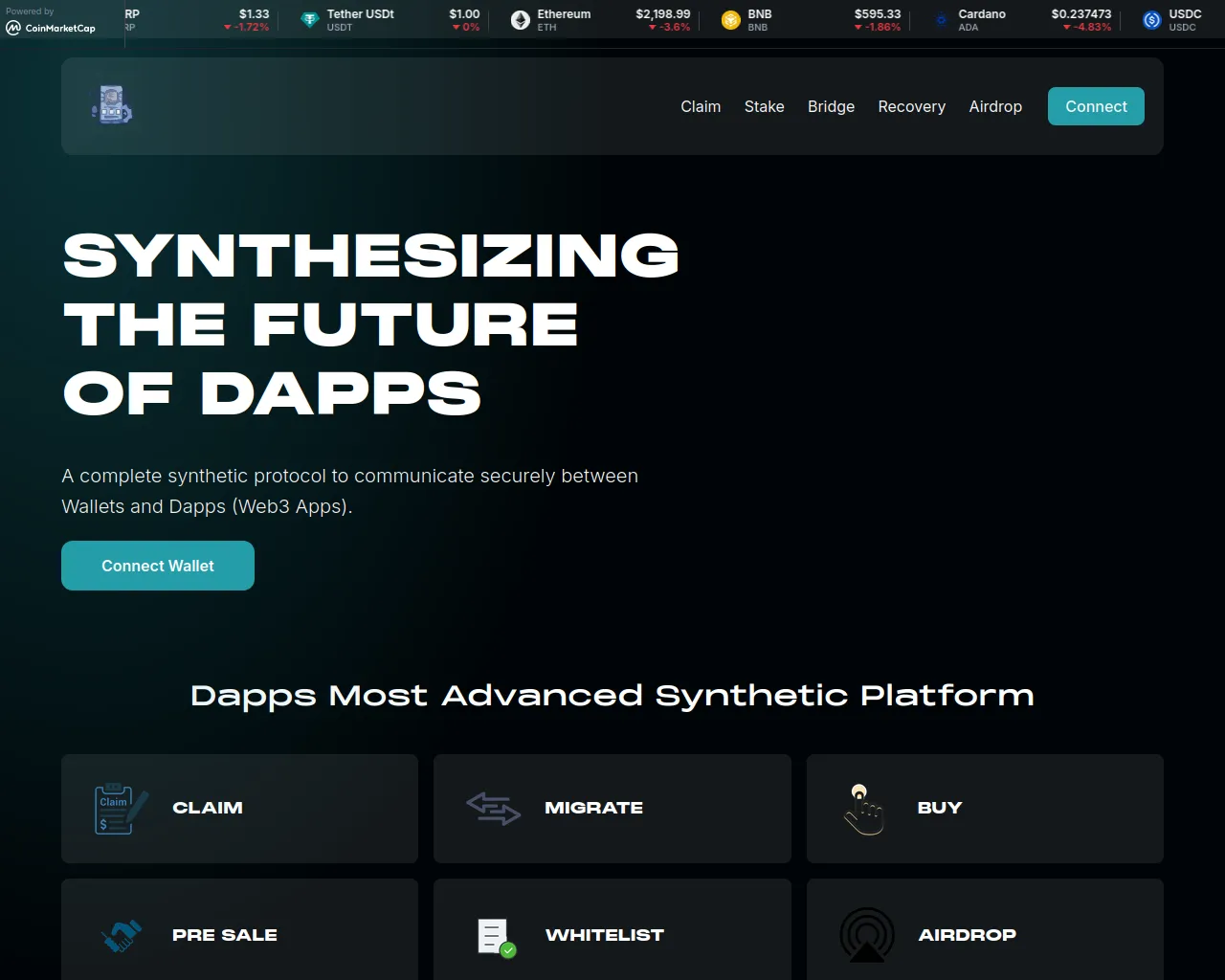
Task: Click the -4.83% Cardano change value
Action: tap(1092, 27)
